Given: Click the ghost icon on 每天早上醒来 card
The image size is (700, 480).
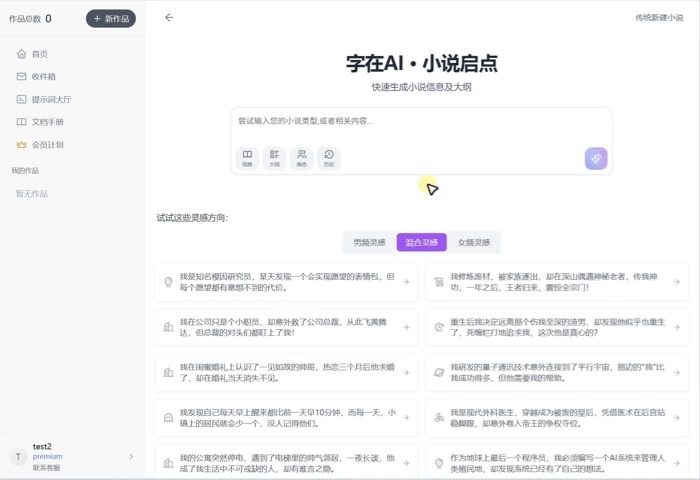Looking at the screenshot, I should click(x=168, y=418).
